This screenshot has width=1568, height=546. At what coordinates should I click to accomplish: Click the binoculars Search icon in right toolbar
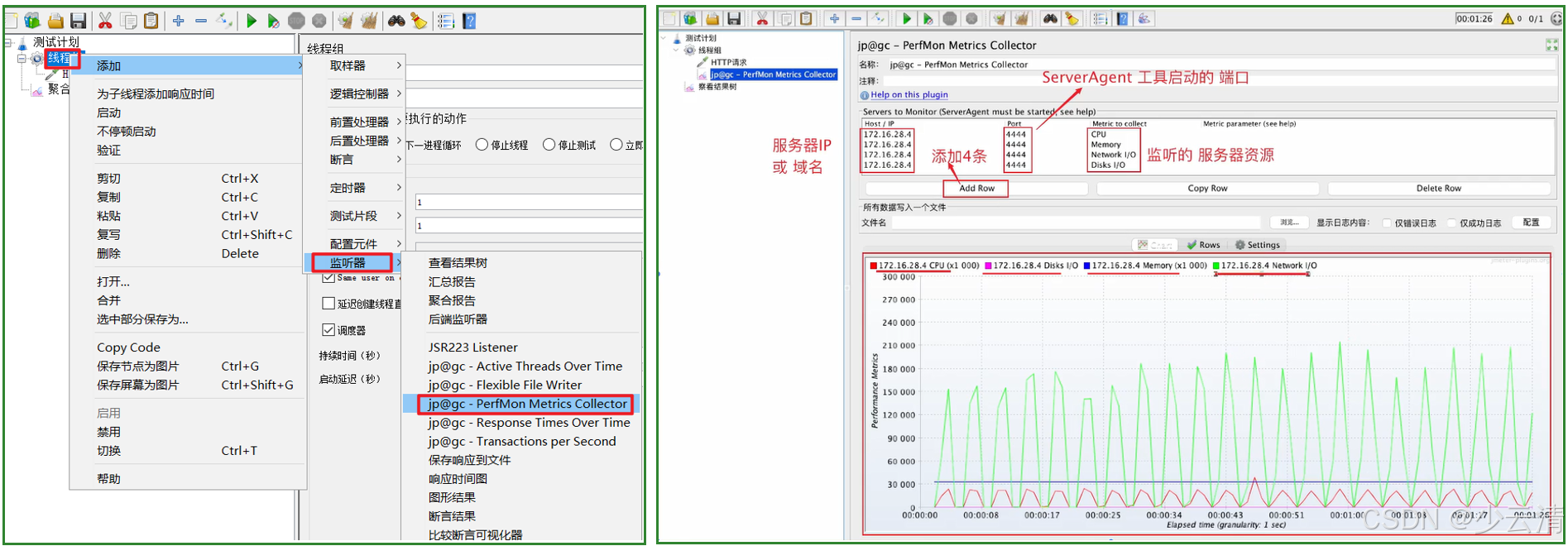click(x=1050, y=18)
